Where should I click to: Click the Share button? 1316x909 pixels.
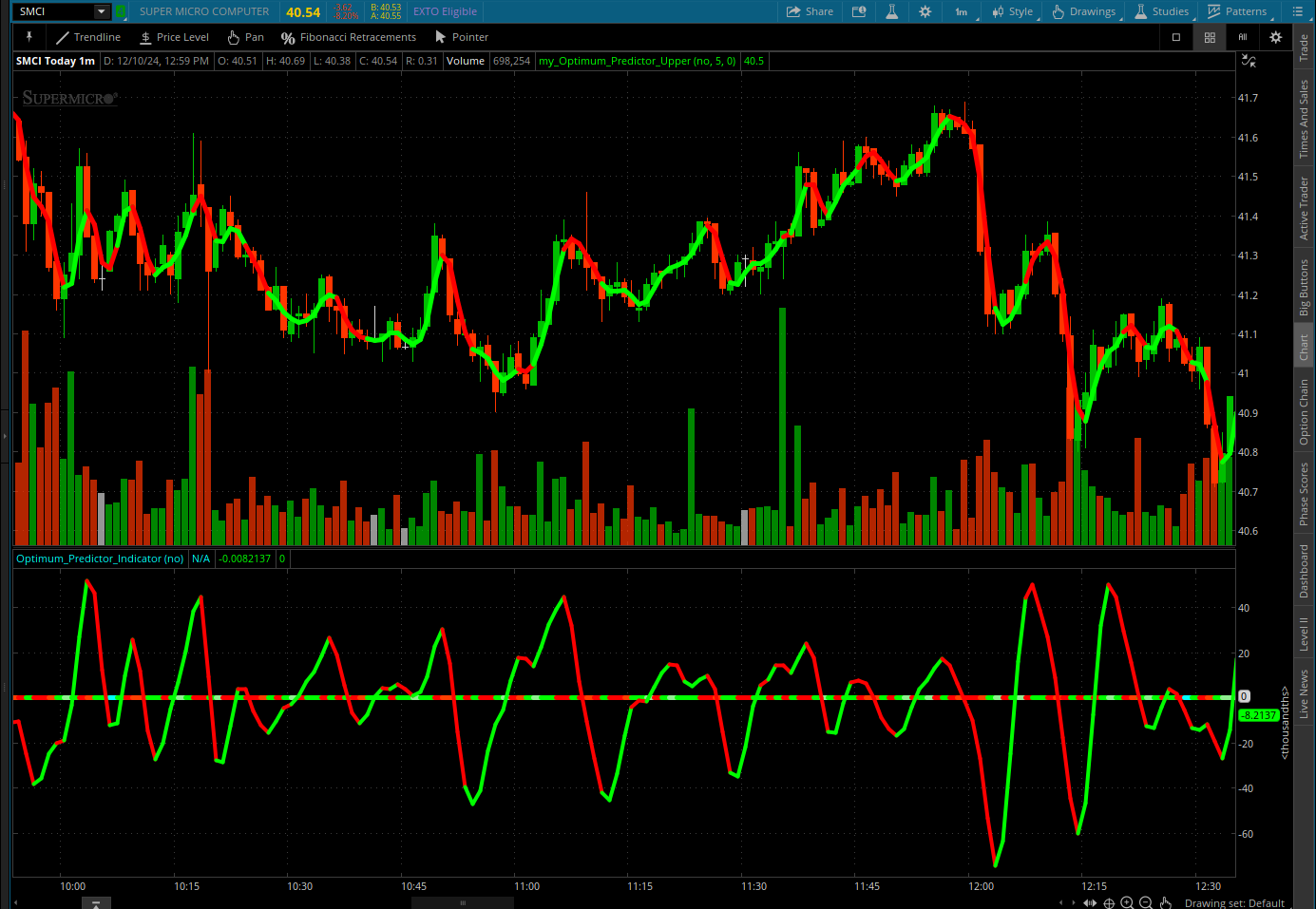click(x=810, y=11)
